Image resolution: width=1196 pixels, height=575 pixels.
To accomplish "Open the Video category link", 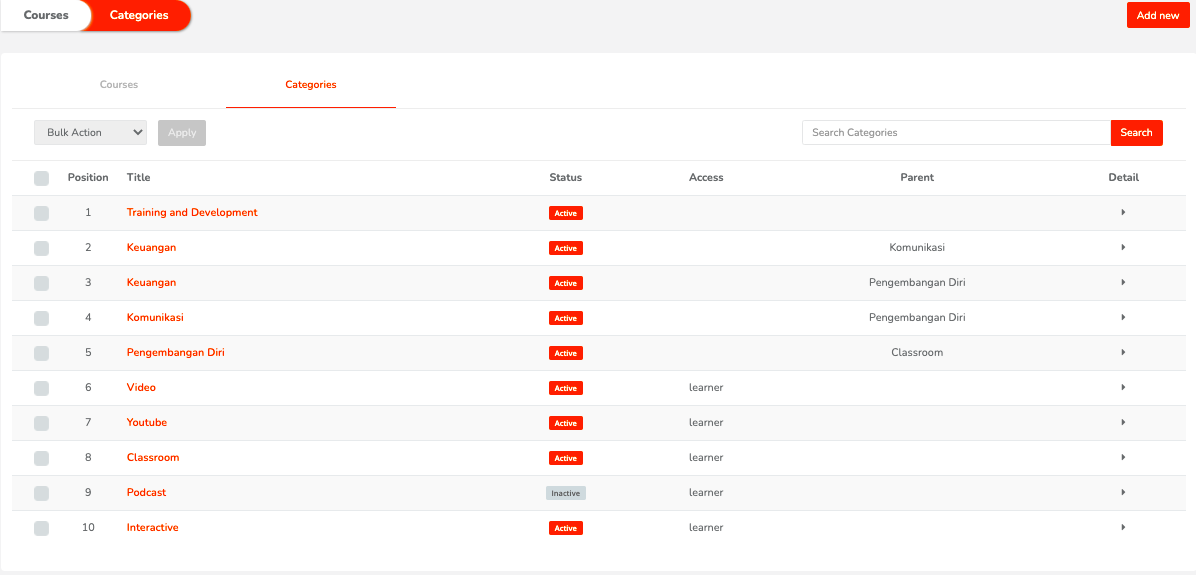I will (x=141, y=387).
